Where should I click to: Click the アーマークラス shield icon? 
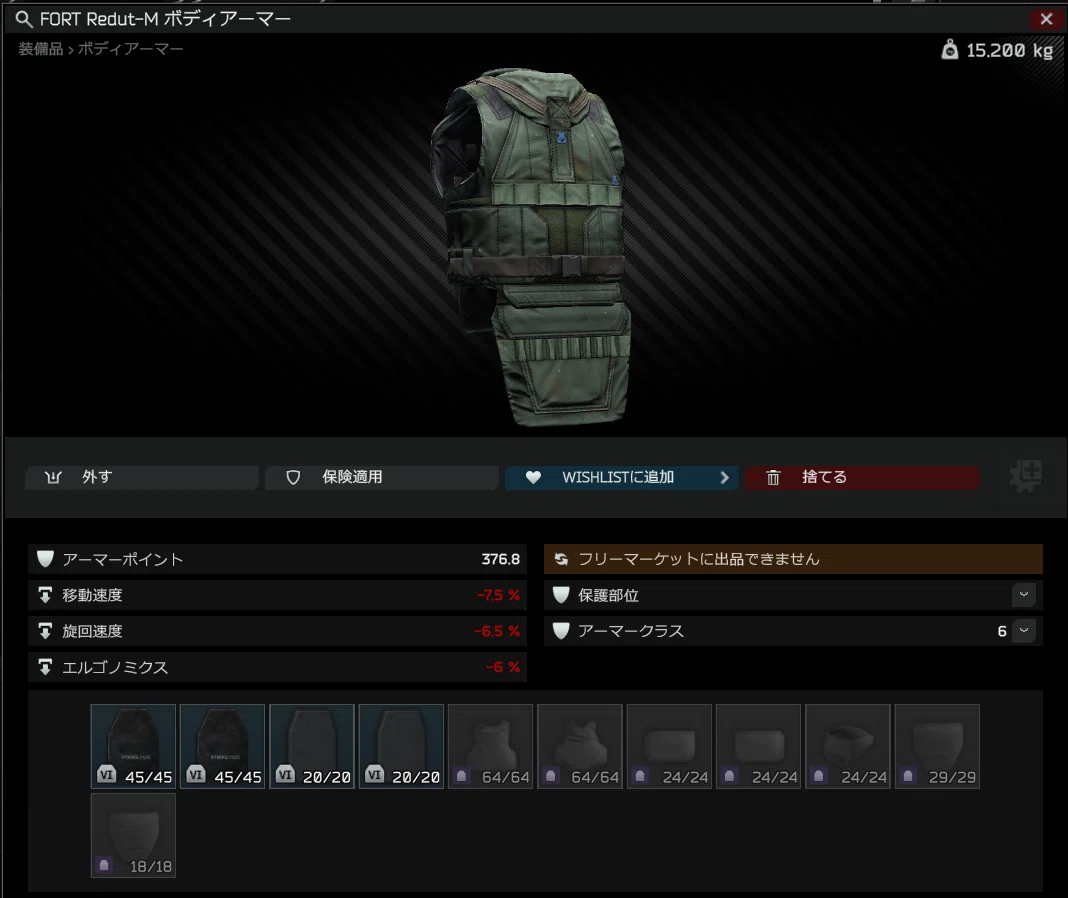tap(561, 631)
